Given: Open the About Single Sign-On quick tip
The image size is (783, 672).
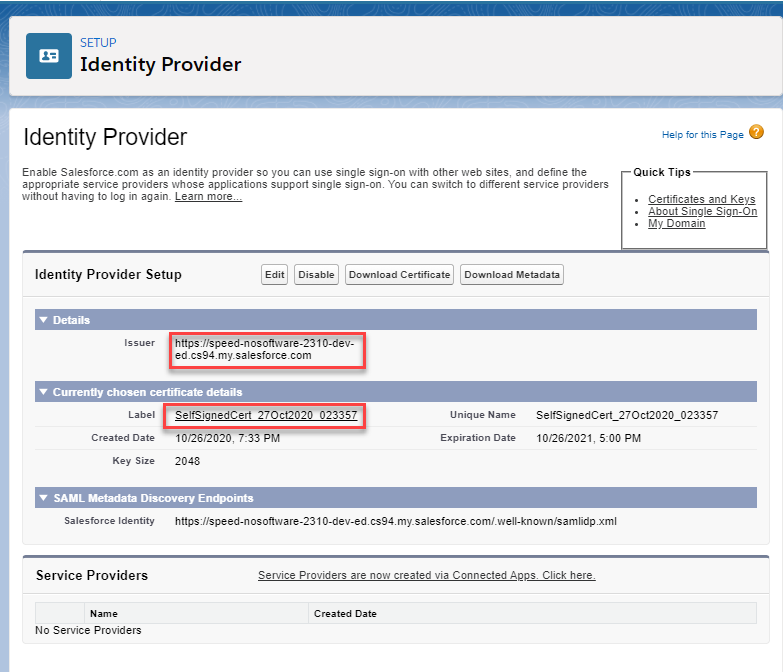Looking at the screenshot, I should [x=703, y=211].
